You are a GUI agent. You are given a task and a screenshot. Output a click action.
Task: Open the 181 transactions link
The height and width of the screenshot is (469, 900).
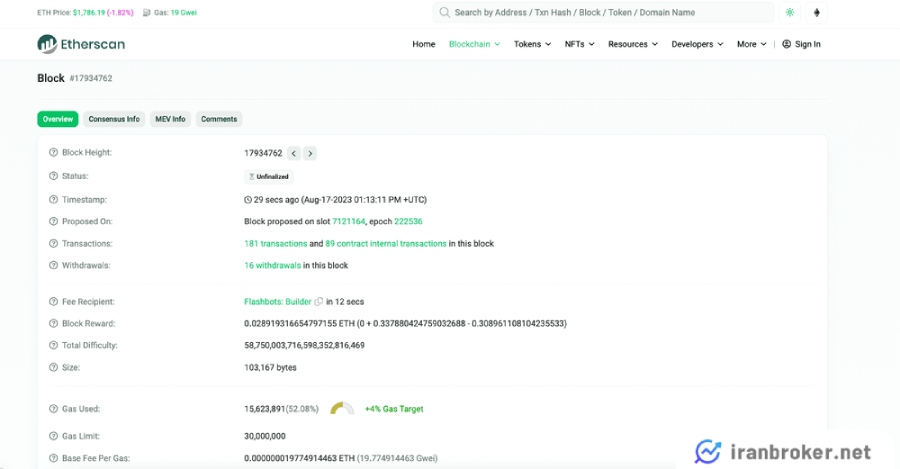(x=276, y=243)
